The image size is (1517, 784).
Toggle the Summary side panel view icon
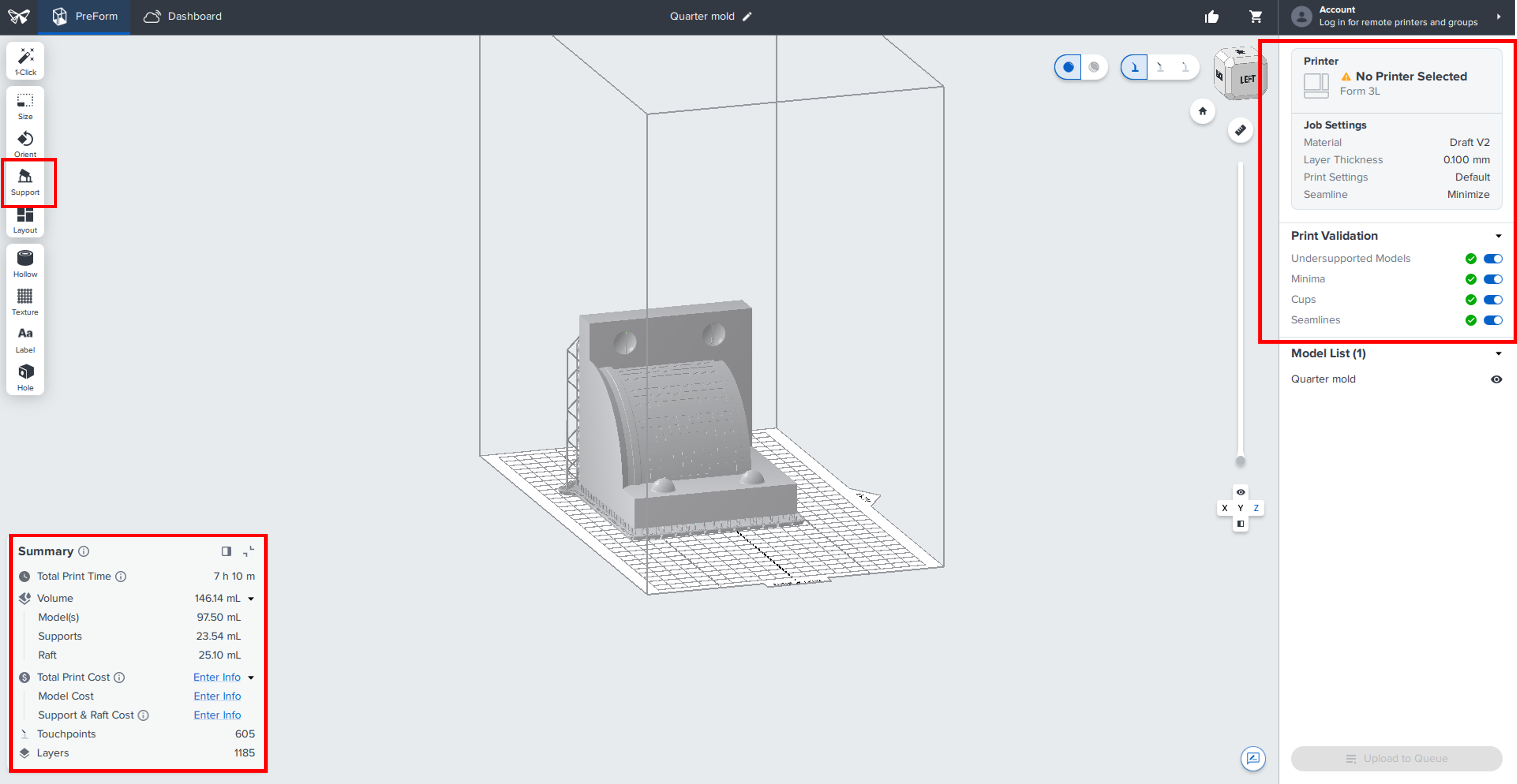[226, 551]
